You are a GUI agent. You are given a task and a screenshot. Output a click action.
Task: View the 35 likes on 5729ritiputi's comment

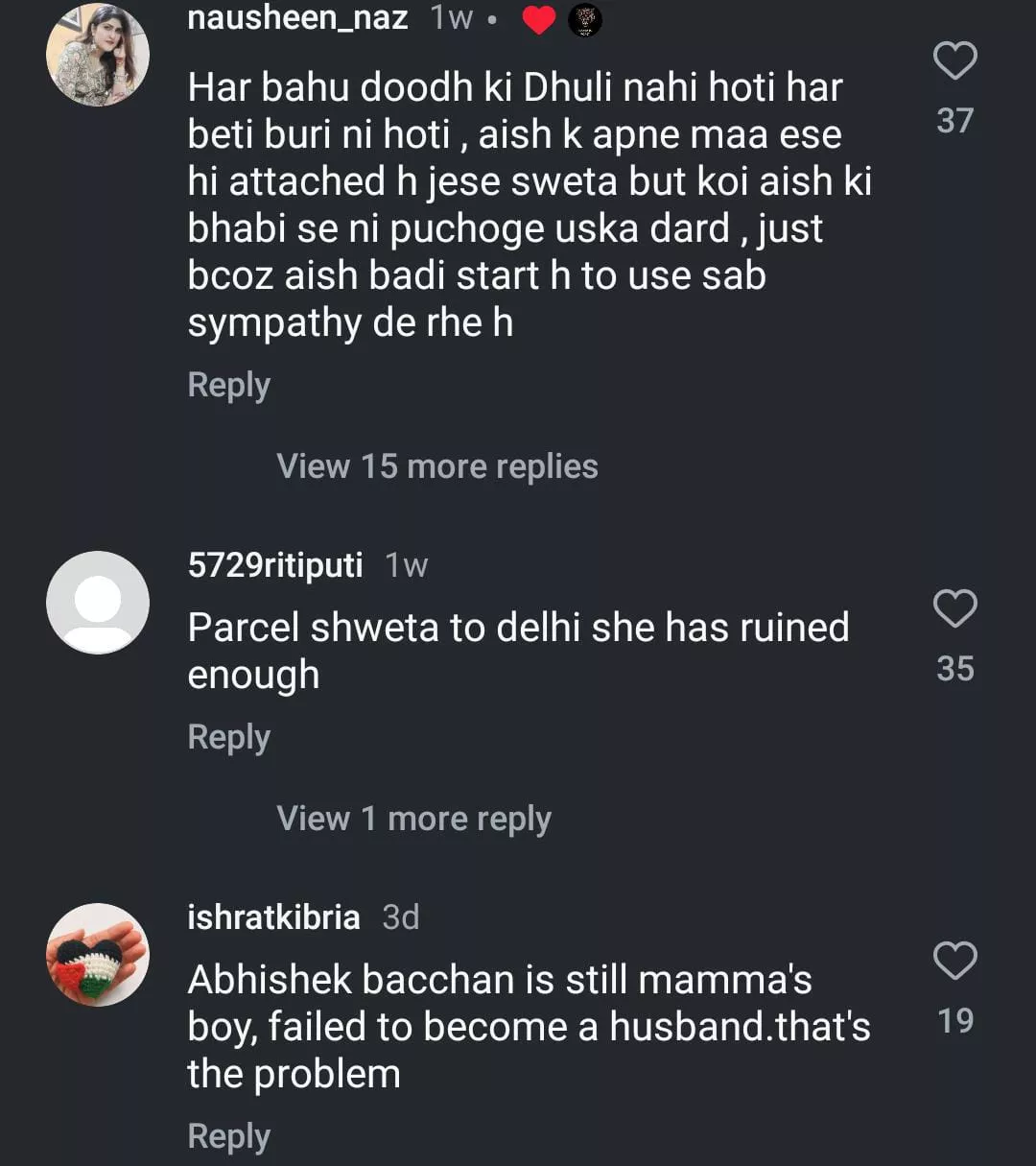click(x=954, y=669)
